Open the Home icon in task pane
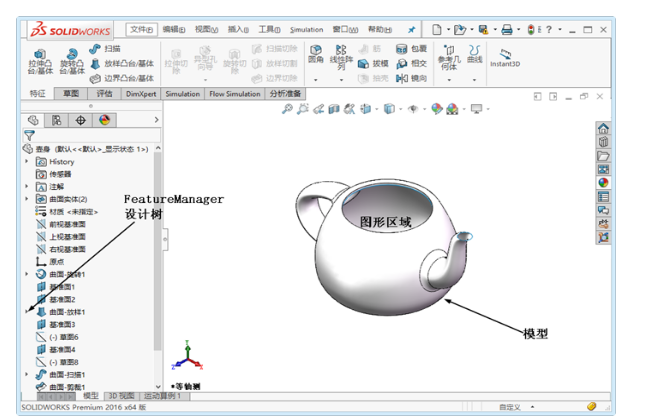 click(603, 128)
